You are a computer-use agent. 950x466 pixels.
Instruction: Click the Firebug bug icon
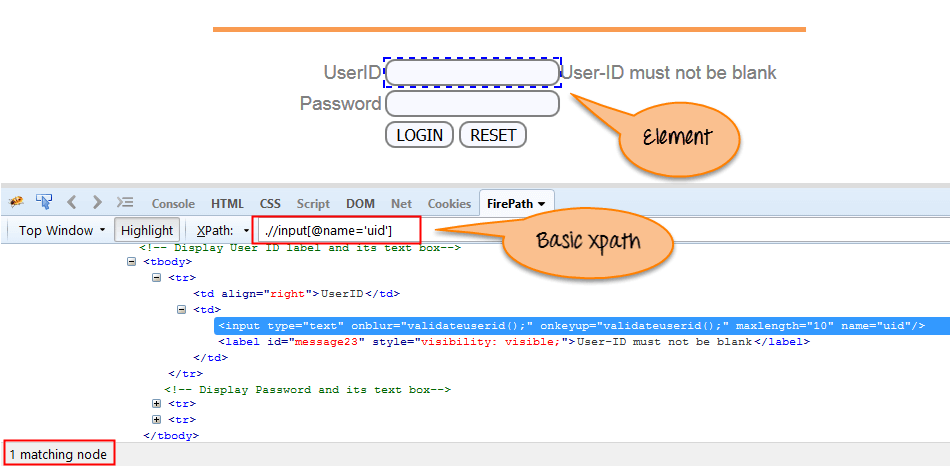(16, 202)
